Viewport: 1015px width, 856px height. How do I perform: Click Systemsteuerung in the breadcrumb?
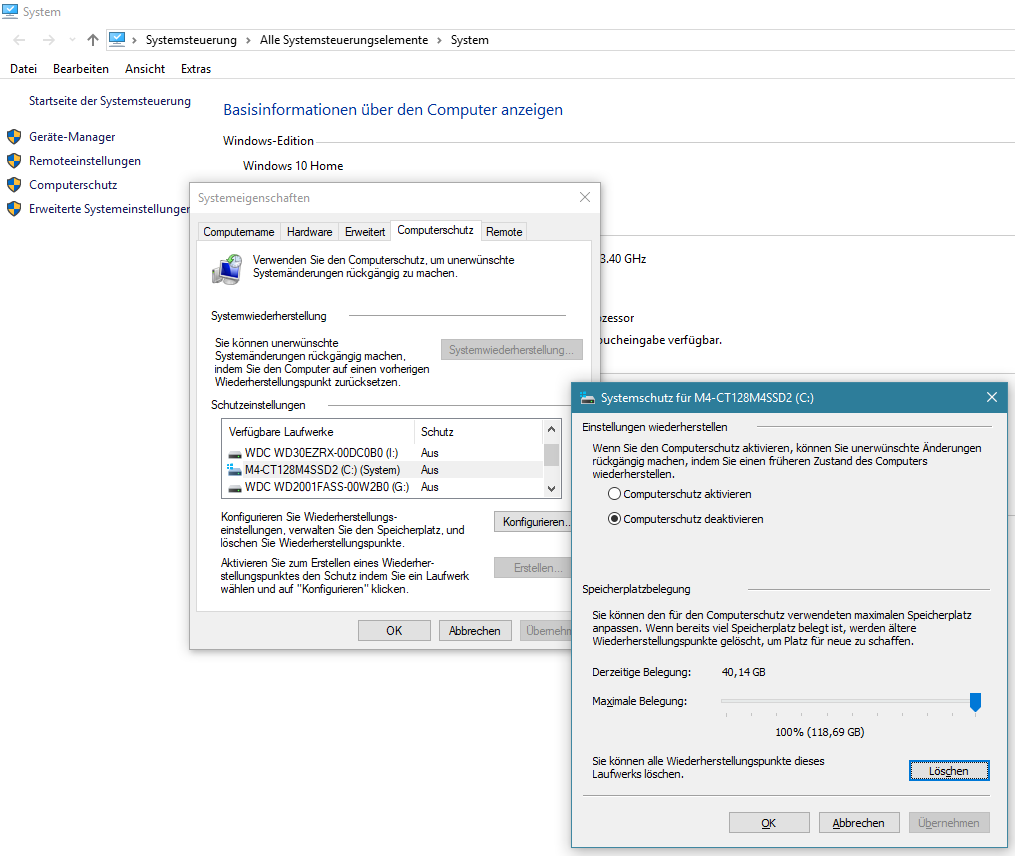pyautogui.click(x=191, y=40)
